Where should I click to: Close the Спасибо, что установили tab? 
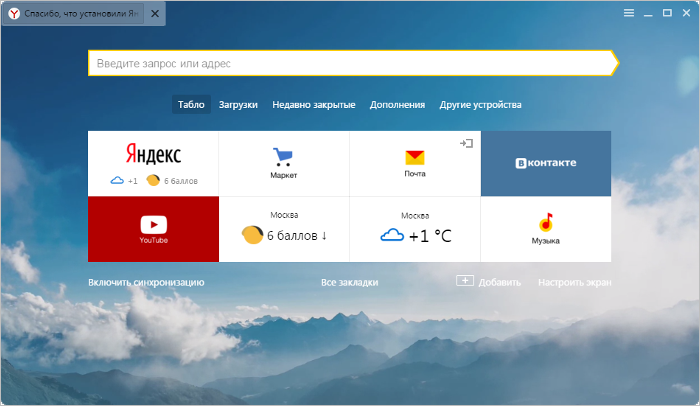[x=155, y=14]
